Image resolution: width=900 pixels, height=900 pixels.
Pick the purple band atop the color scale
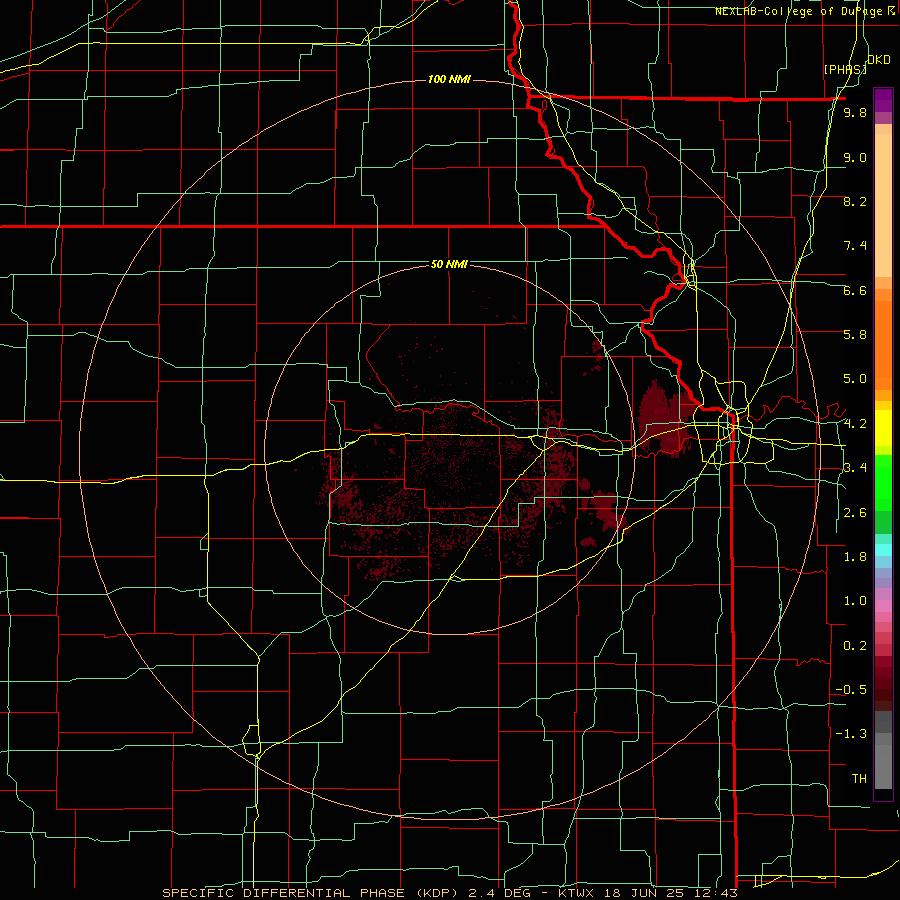[x=883, y=100]
